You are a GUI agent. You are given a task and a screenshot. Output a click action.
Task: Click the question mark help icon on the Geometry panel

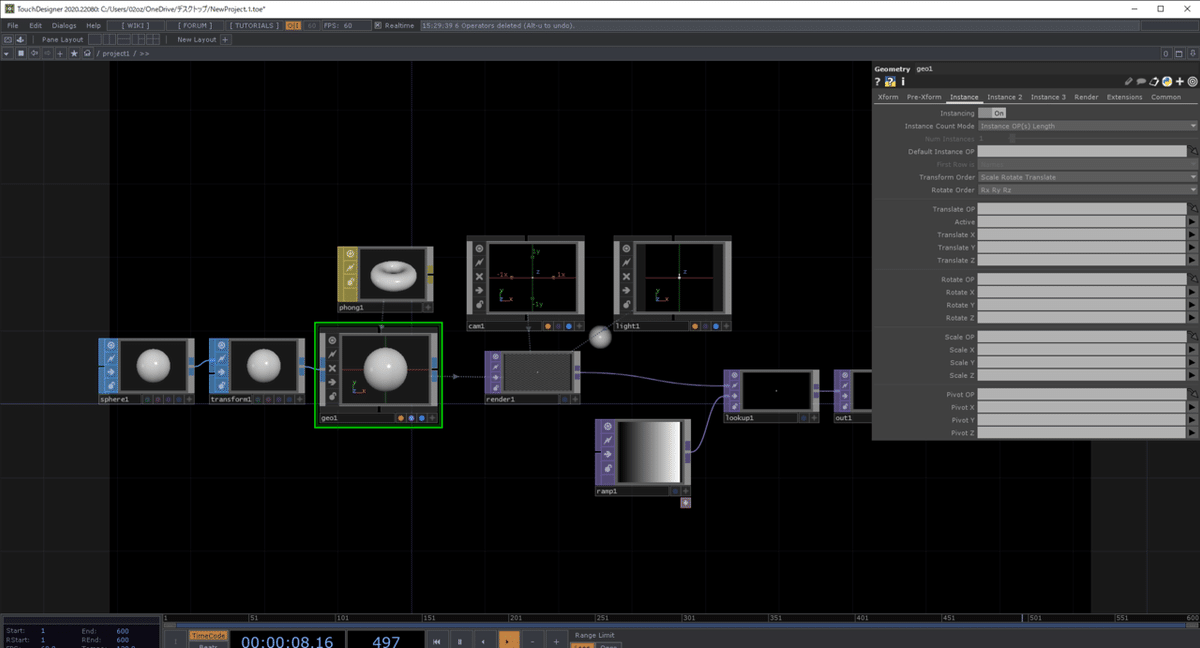pyautogui.click(x=877, y=81)
